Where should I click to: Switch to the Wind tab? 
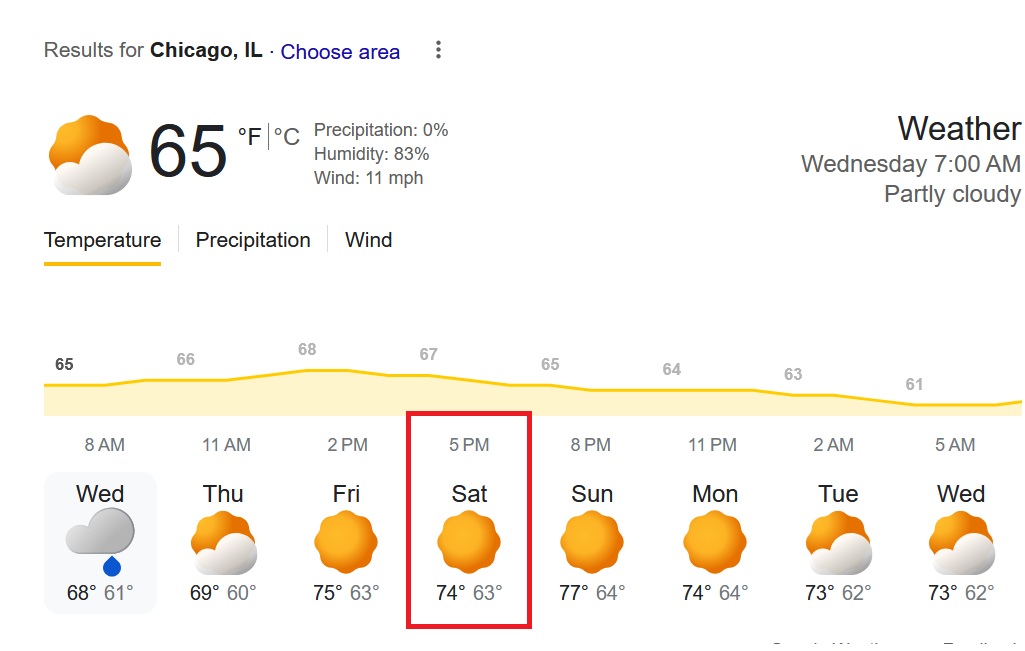pyautogui.click(x=368, y=240)
